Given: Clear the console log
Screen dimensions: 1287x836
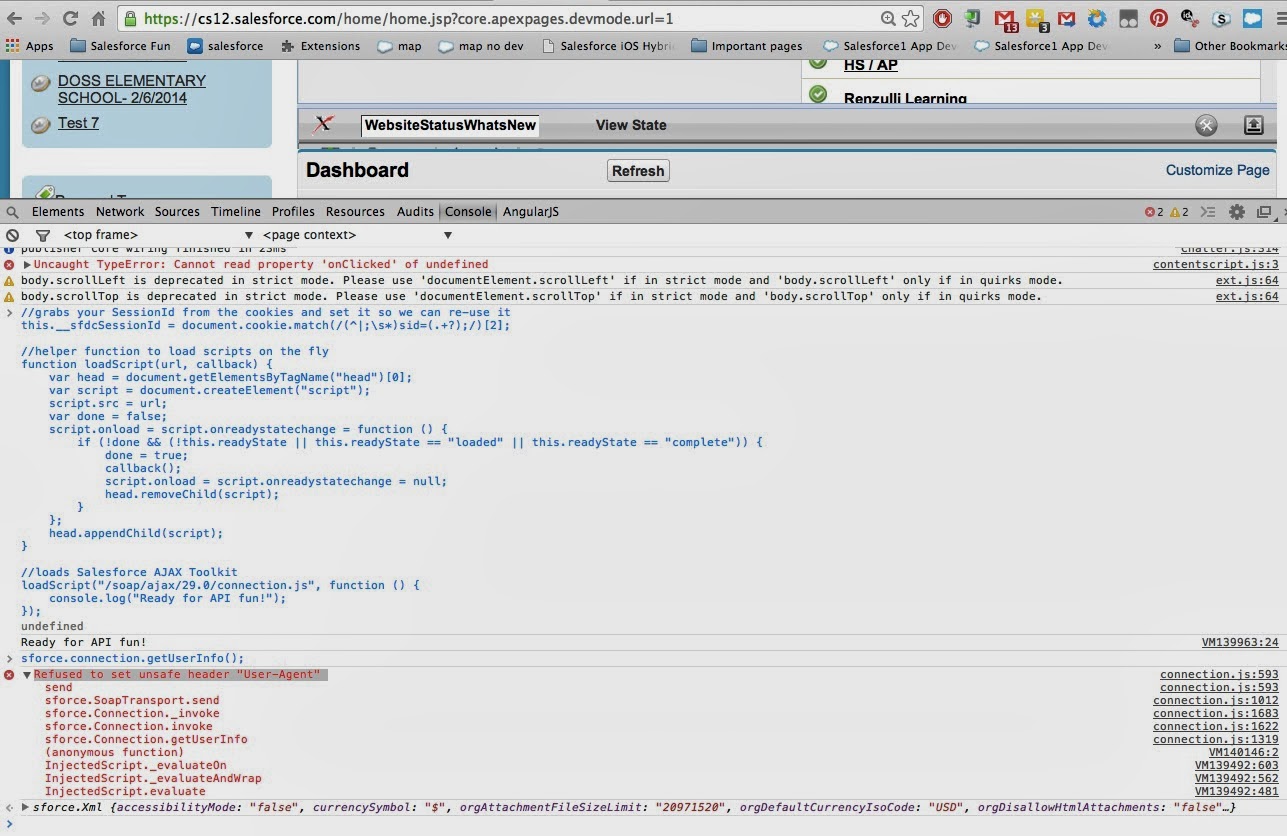Looking at the screenshot, I should (12, 235).
